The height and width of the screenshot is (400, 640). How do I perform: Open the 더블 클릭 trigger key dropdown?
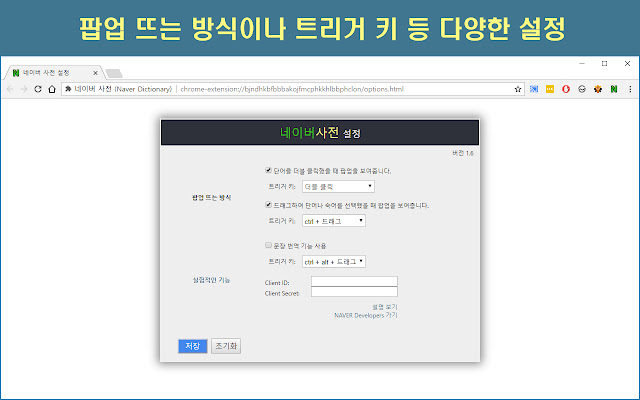point(338,187)
